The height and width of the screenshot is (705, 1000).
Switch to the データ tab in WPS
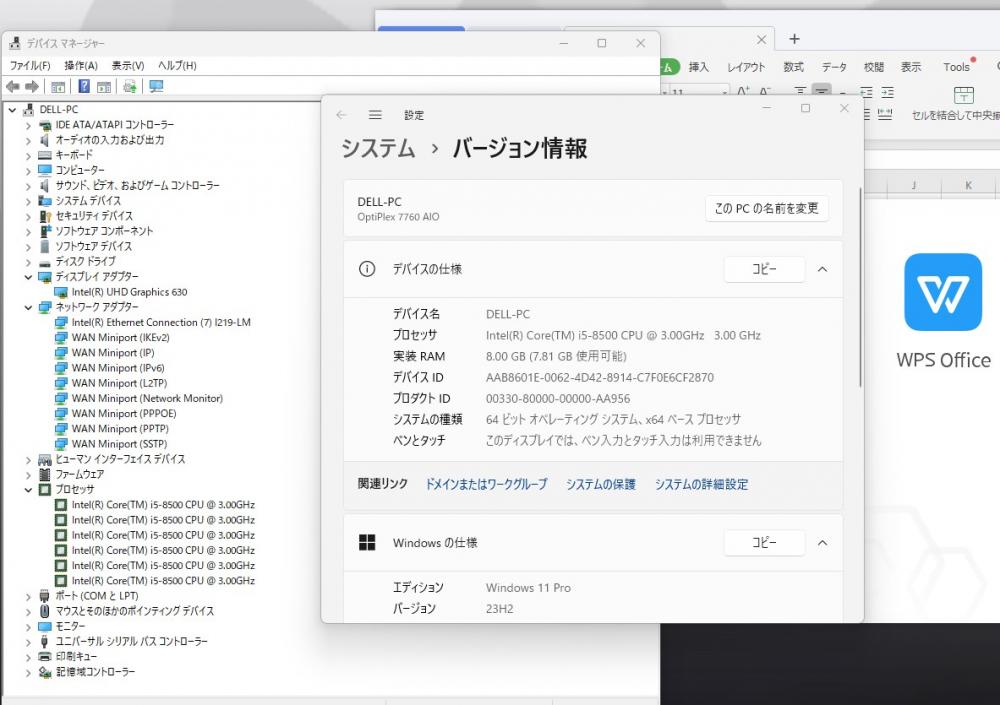[834, 67]
